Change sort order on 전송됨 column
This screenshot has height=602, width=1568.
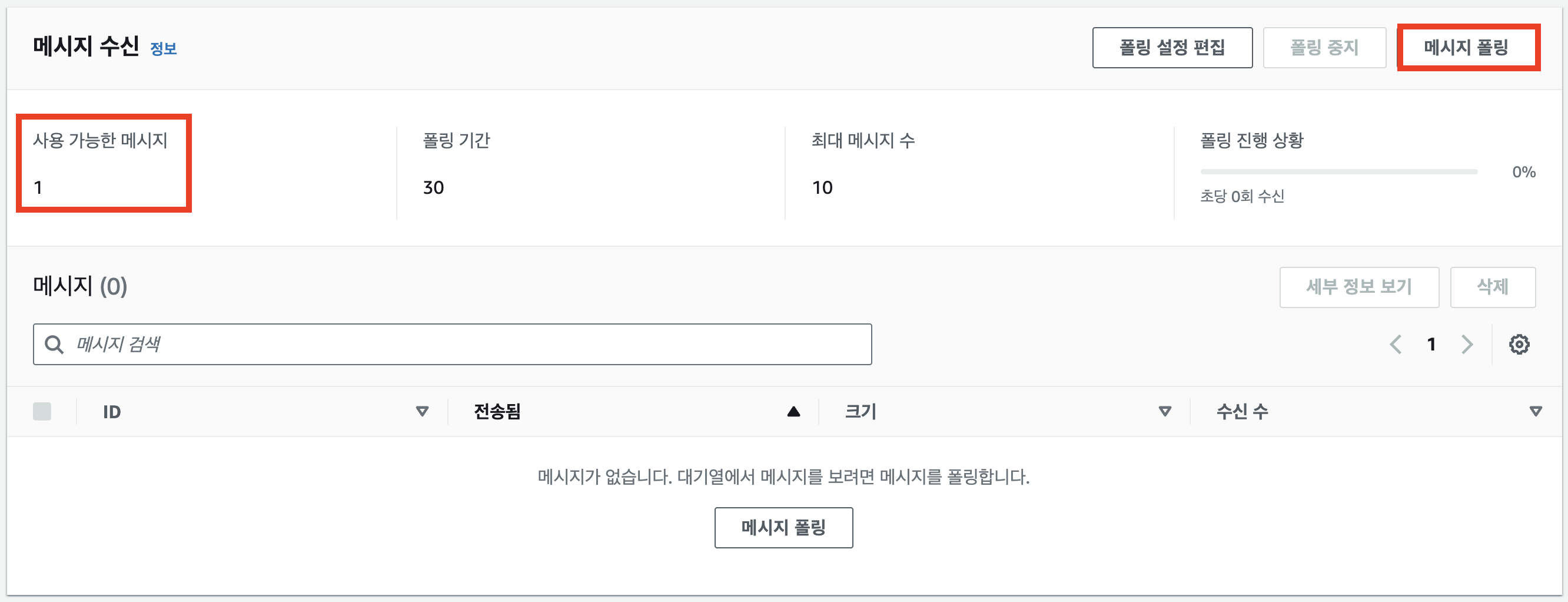(793, 411)
